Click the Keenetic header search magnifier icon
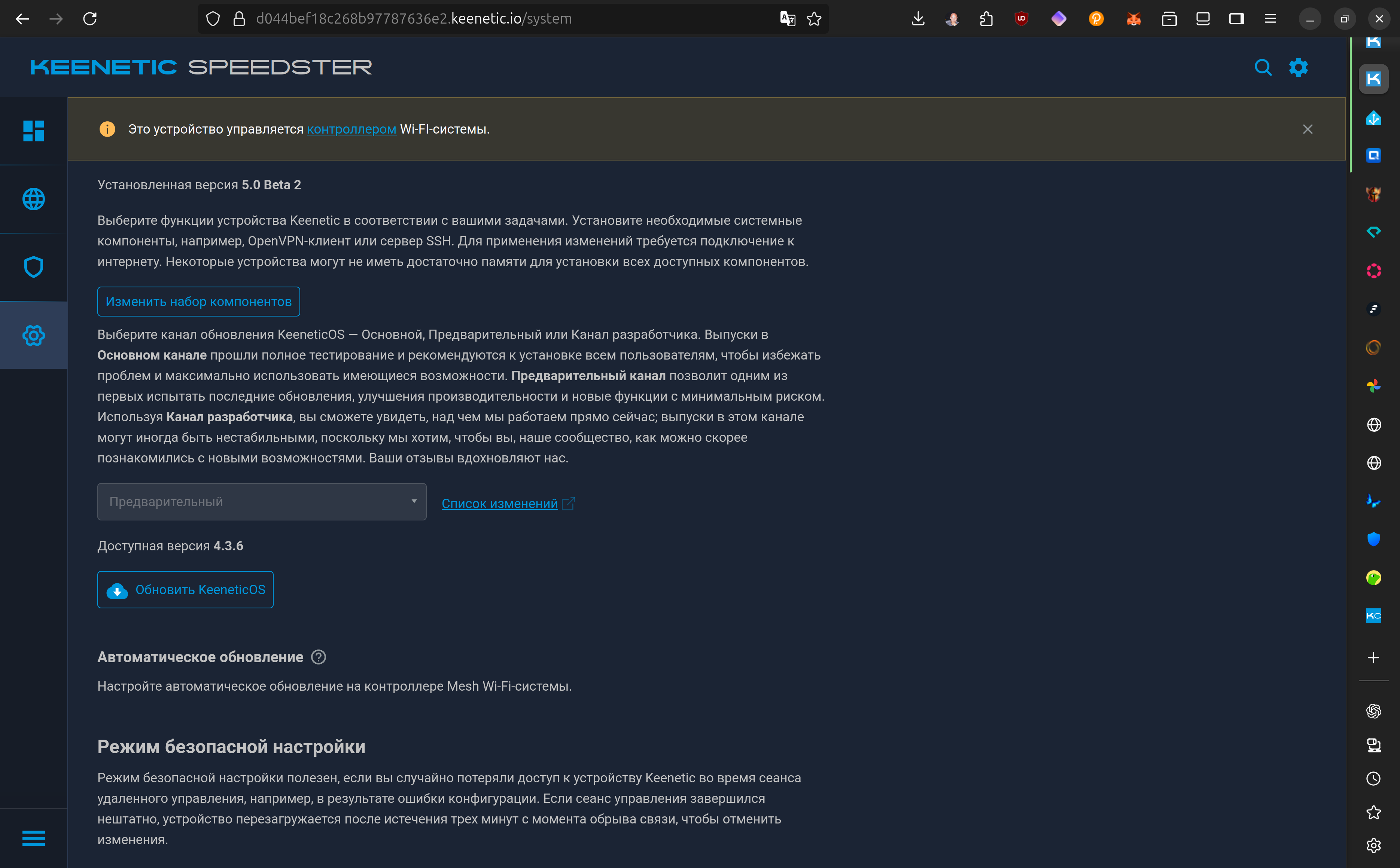This screenshot has height=868, width=1400. [1263, 68]
